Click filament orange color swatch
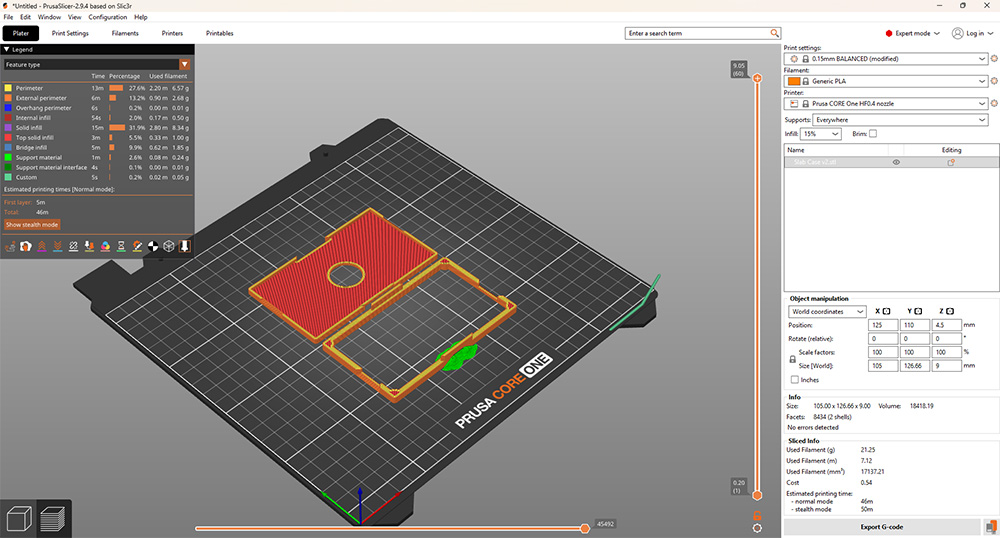The image size is (1000, 538). coord(794,82)
